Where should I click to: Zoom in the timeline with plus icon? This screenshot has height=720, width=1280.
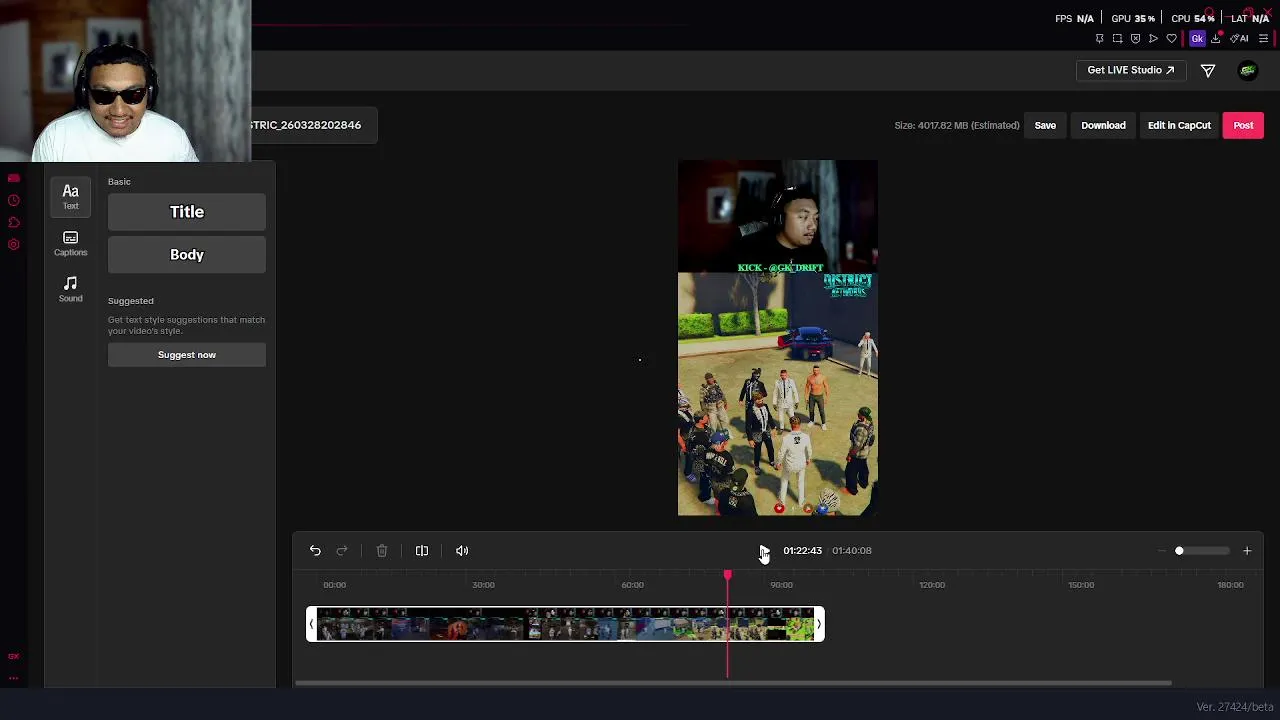click(x=1247, y=551)
